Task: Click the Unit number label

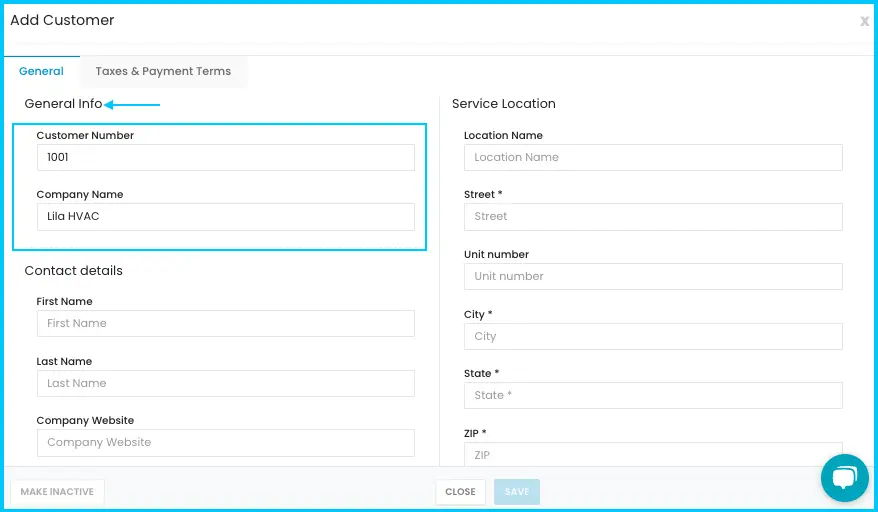Action: click(x=496, y=254)
